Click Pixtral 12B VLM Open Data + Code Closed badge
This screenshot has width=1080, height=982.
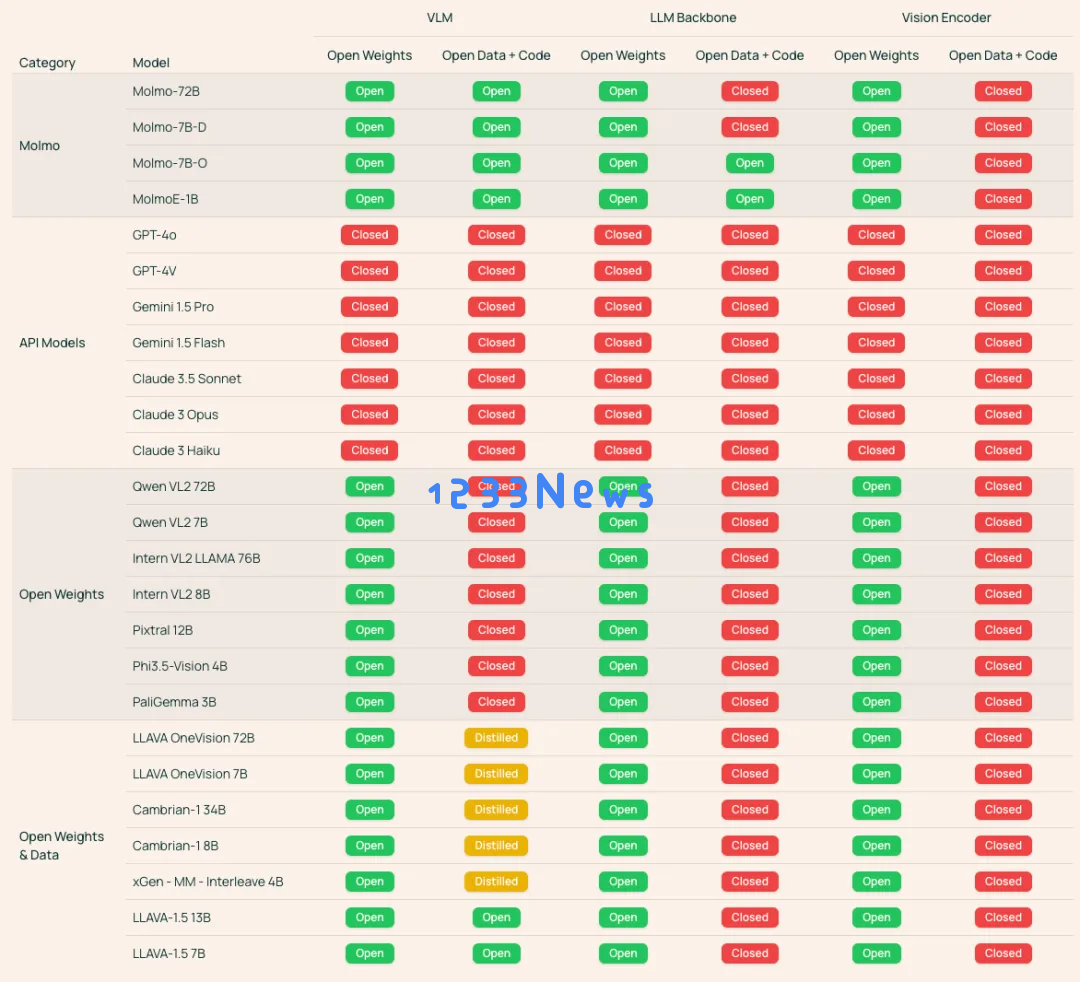(x=496, y=630)
